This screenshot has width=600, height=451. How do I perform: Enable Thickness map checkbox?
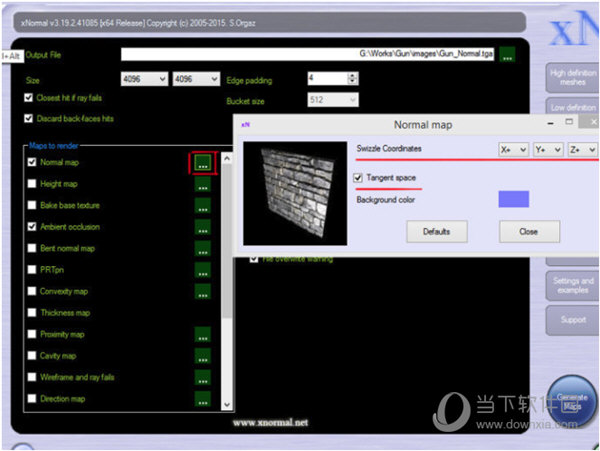[32, 312]
